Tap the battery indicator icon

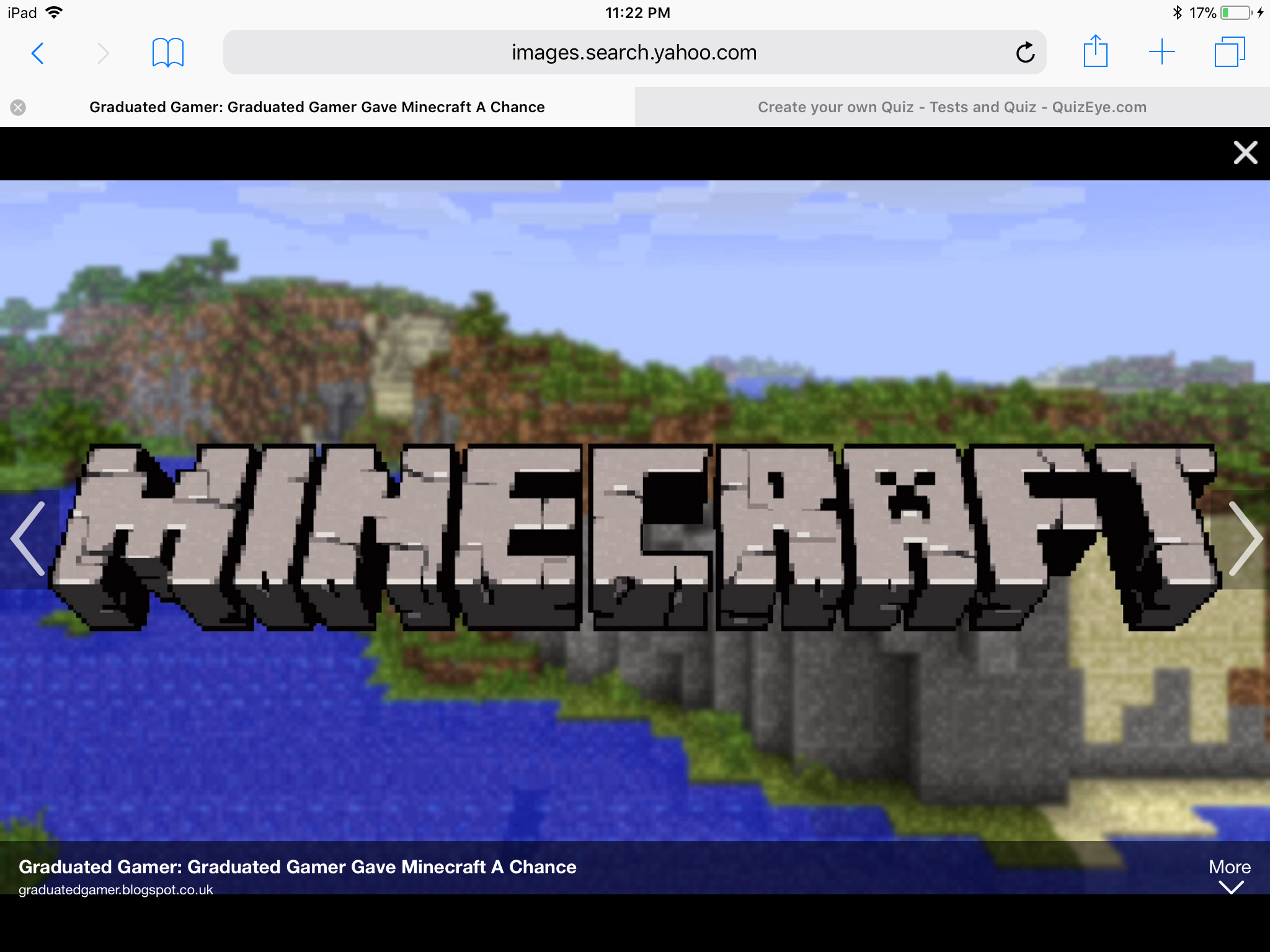[x=1237, y=12]
